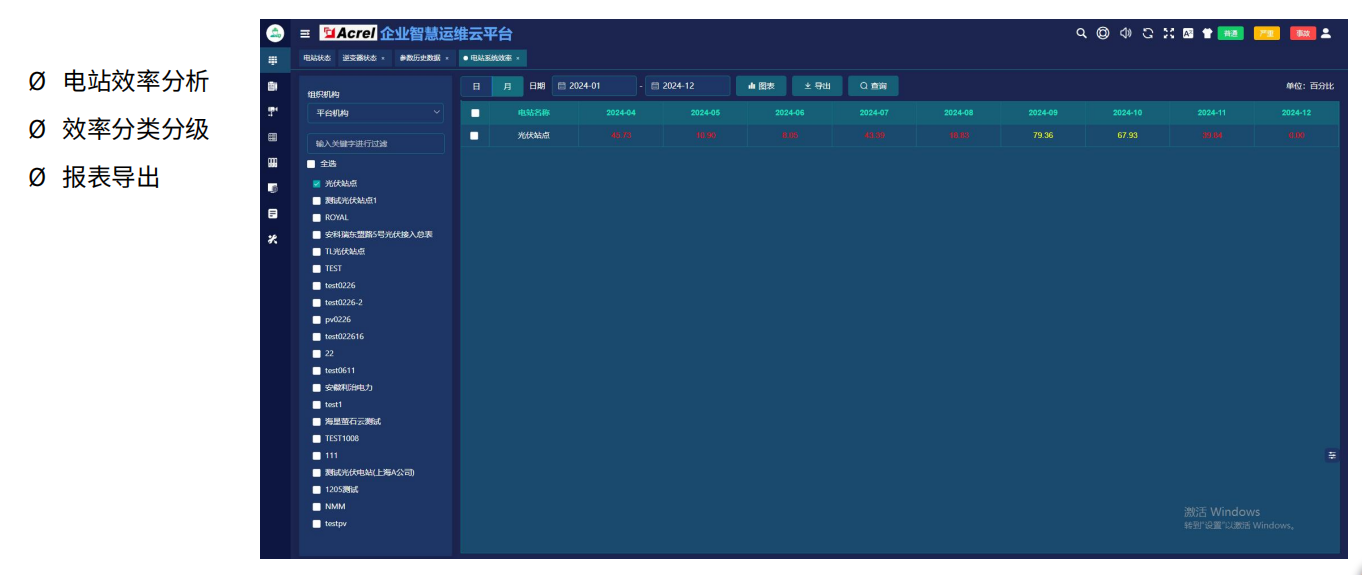This screenshot has width=1362, height=575.
Task: Click the 查询 query button
Action: [873, 86]
